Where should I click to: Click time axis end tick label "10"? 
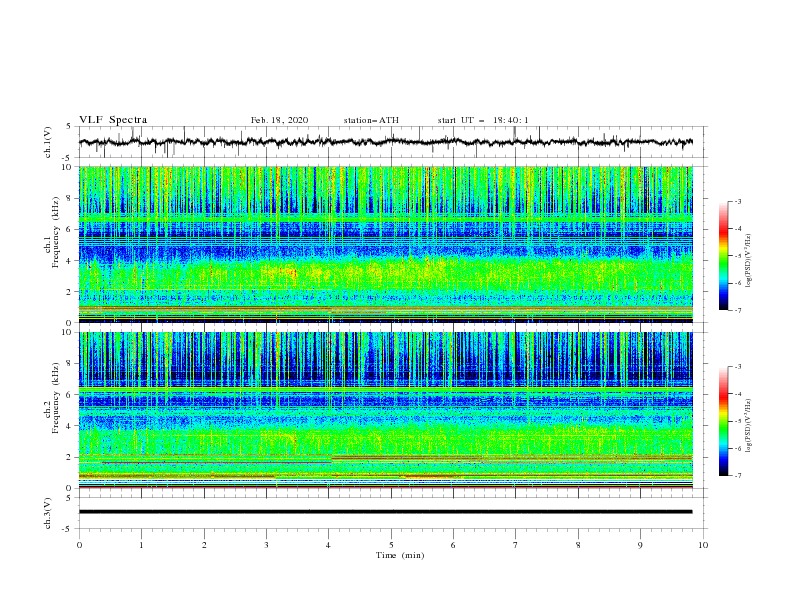[703, 545]
